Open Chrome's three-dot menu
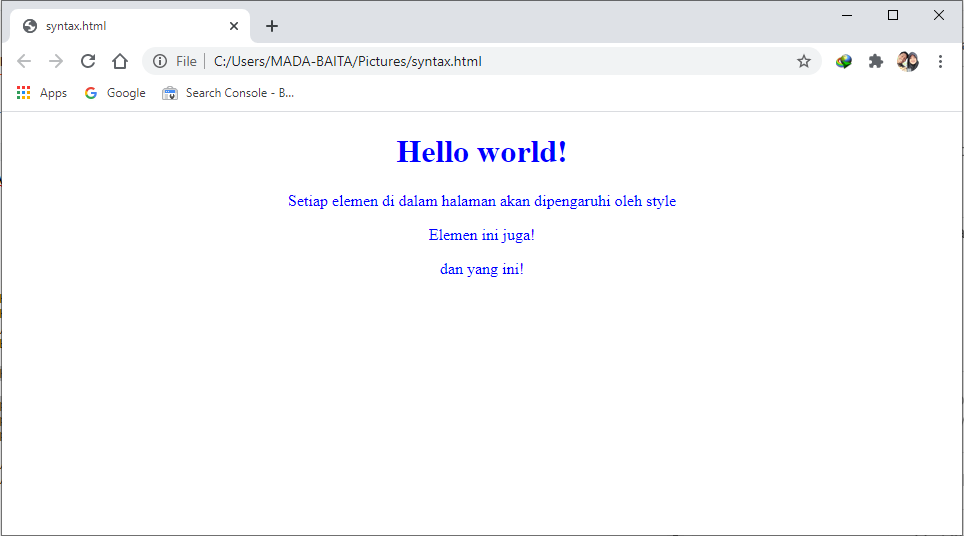This screenshot has height=536, width=964. pos(940,61)
